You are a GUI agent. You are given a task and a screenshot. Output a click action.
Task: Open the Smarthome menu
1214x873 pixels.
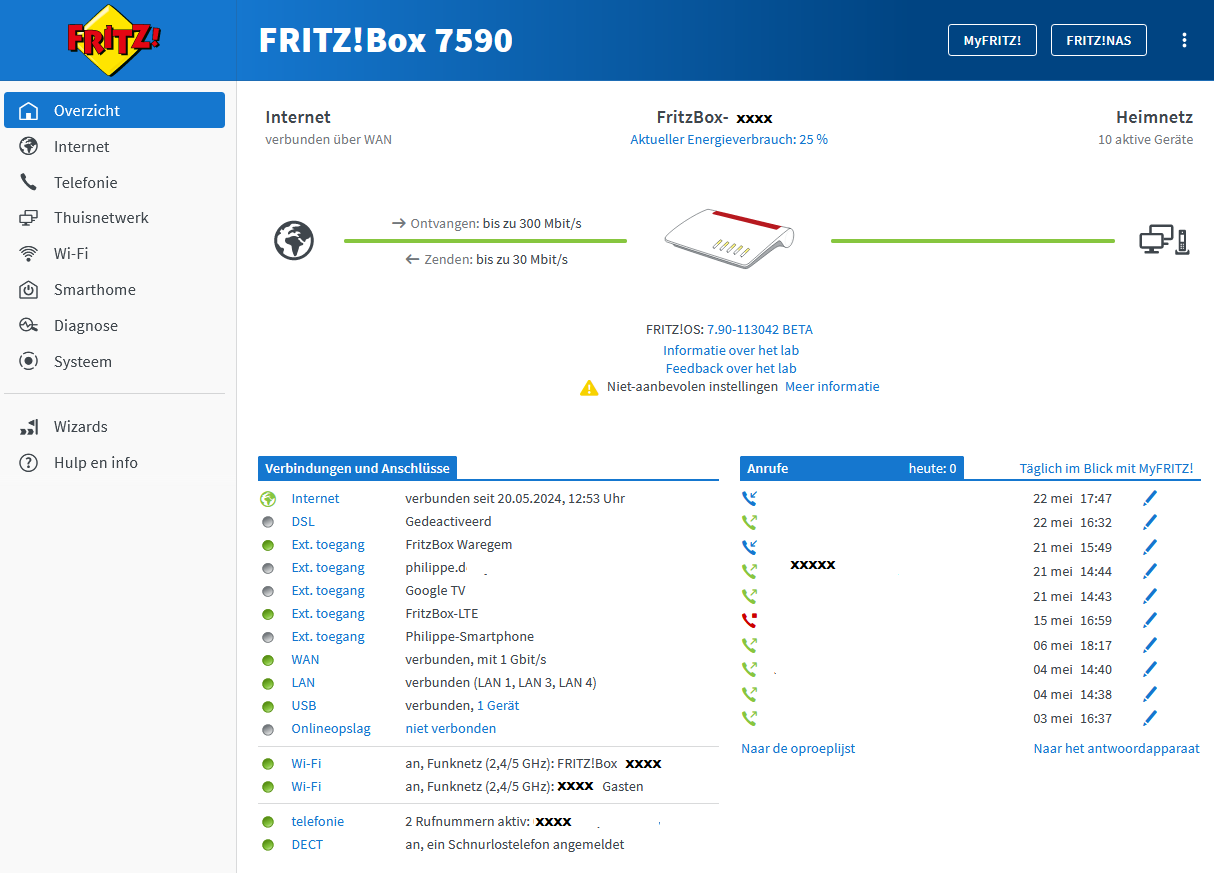[x=94, y=290]
